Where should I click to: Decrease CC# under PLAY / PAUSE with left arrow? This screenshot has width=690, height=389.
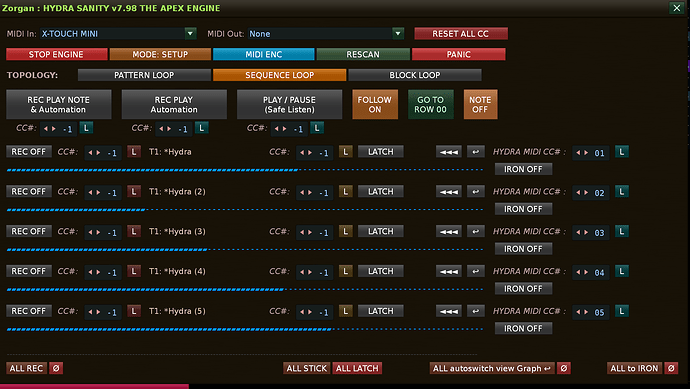tap(276, 129)
